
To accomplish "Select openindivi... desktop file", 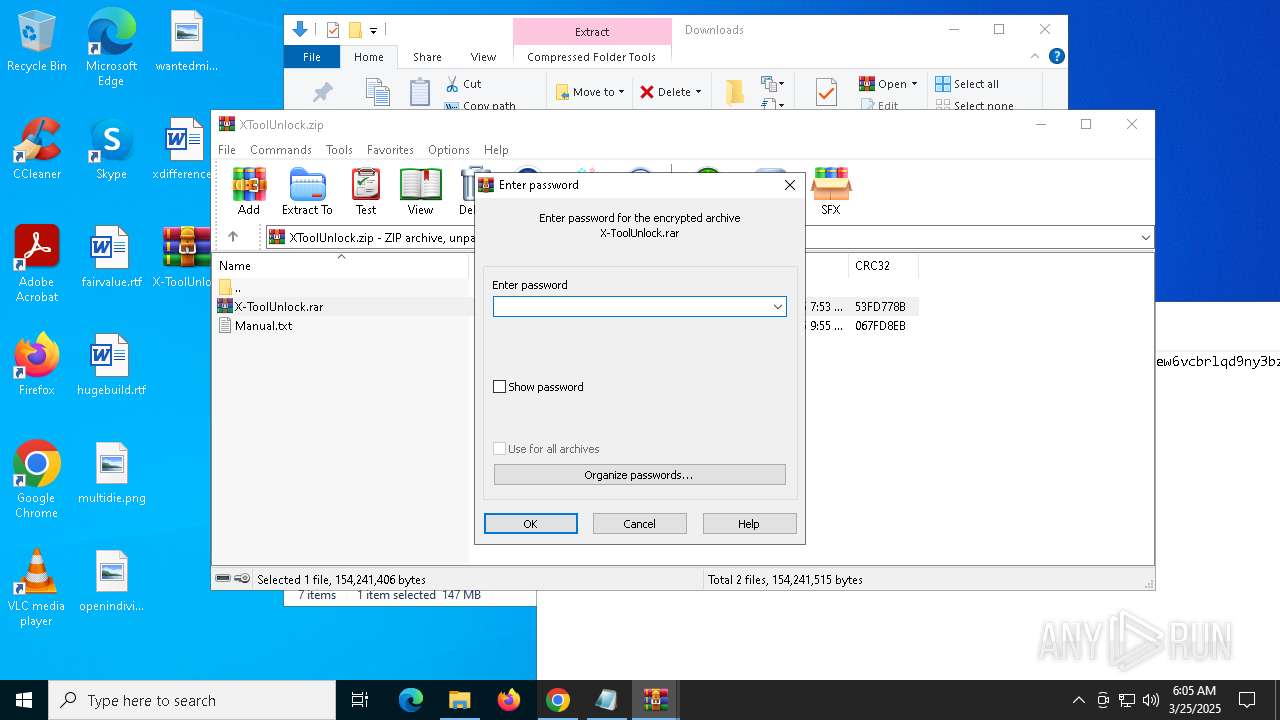I will 111,580.
